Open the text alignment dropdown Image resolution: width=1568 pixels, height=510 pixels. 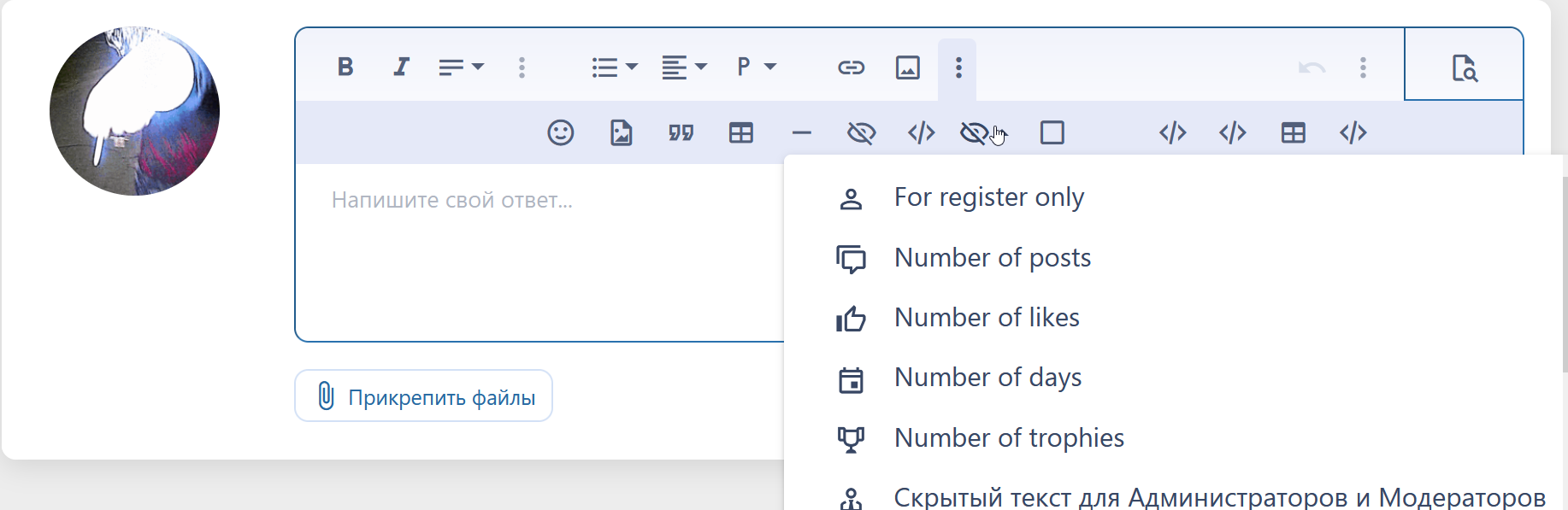pyautogui.click(x=684, y=67)
